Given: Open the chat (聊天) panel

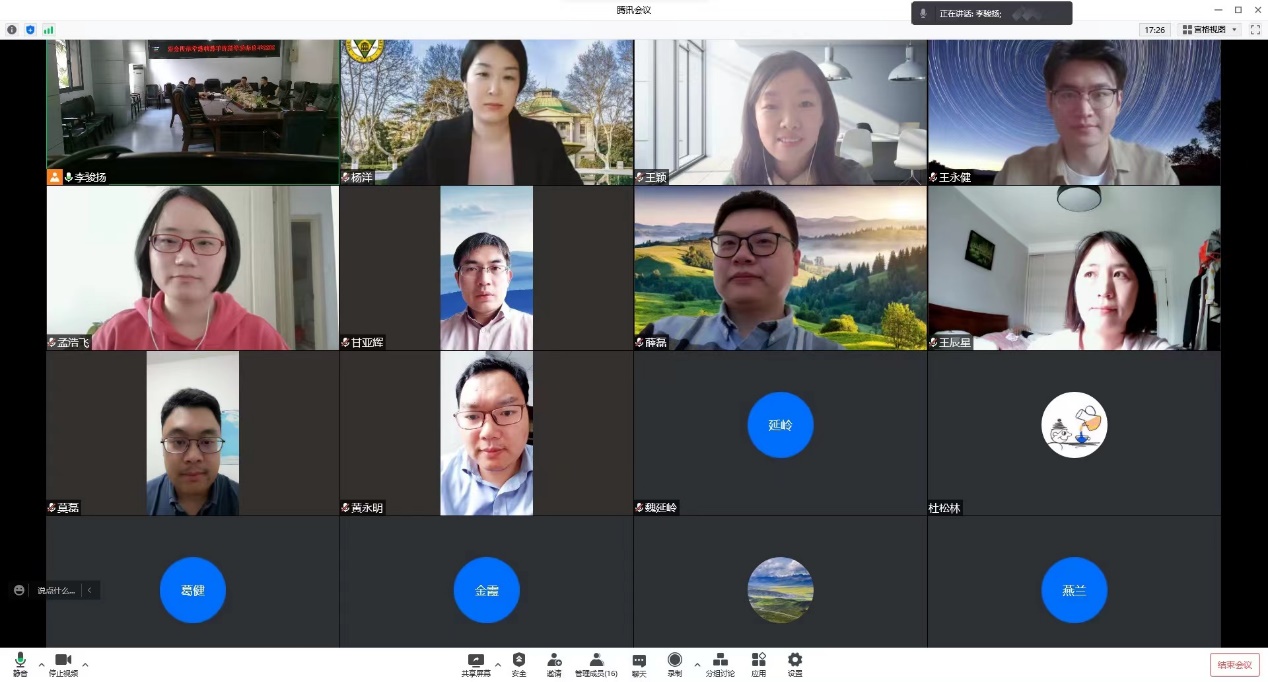Looking at the screenshot, I should (x=639, y=664).
